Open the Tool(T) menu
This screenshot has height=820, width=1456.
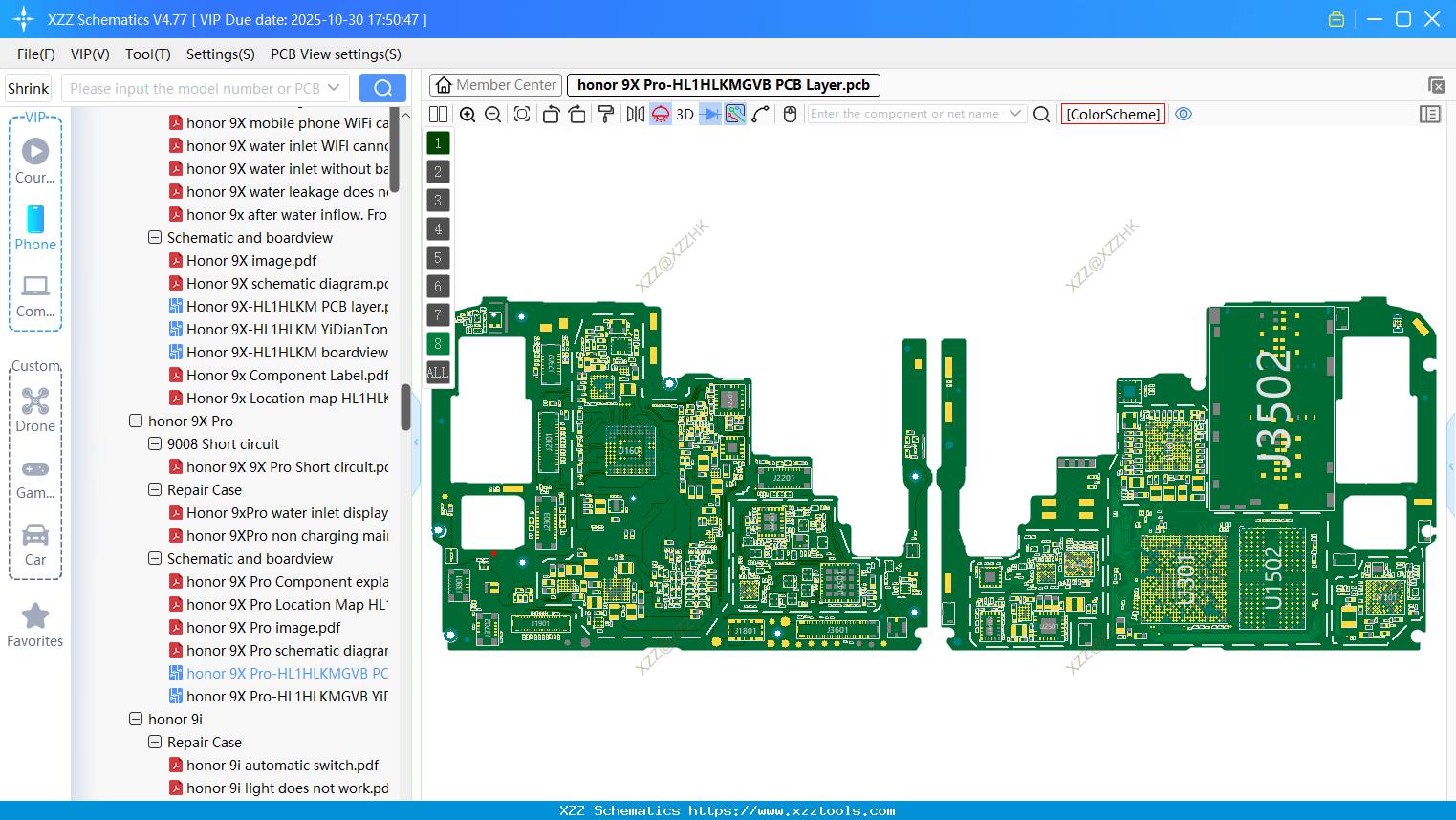[x=148, y=54]
